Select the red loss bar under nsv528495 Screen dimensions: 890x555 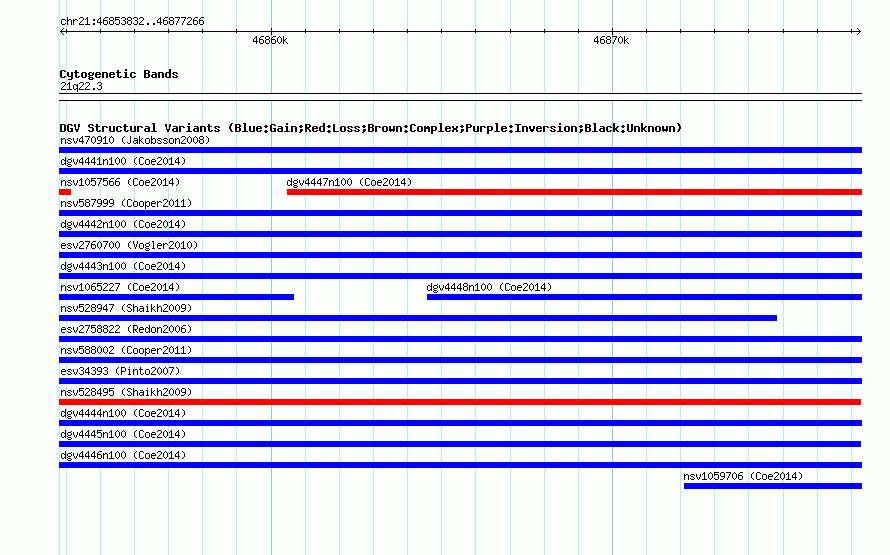tap(460, 402)
